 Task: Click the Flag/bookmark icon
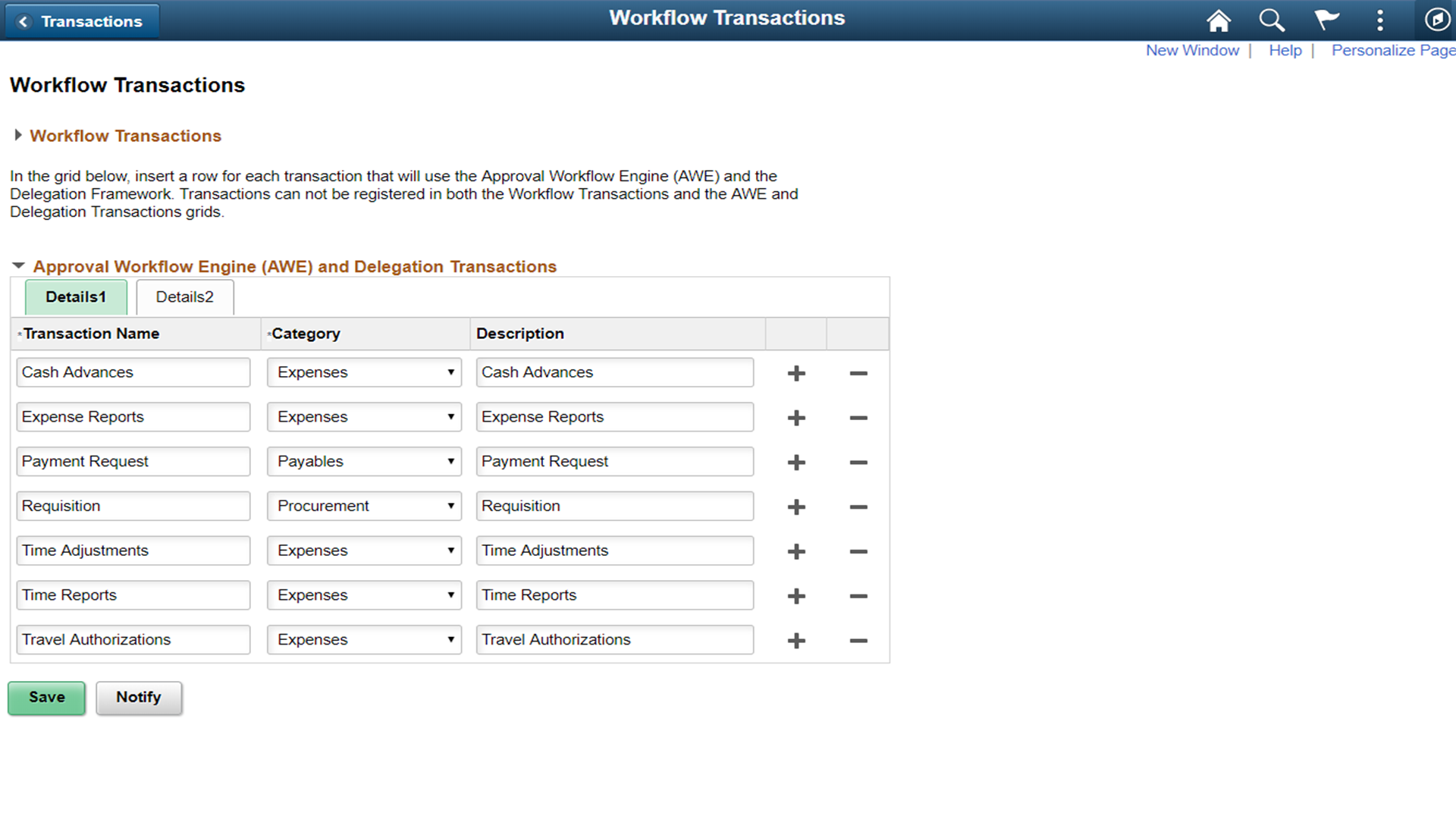[x=1326, y=20]
